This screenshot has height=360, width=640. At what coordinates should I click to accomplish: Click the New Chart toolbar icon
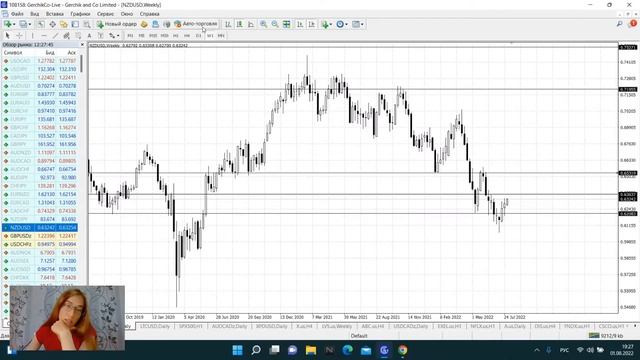pos(7,24)
